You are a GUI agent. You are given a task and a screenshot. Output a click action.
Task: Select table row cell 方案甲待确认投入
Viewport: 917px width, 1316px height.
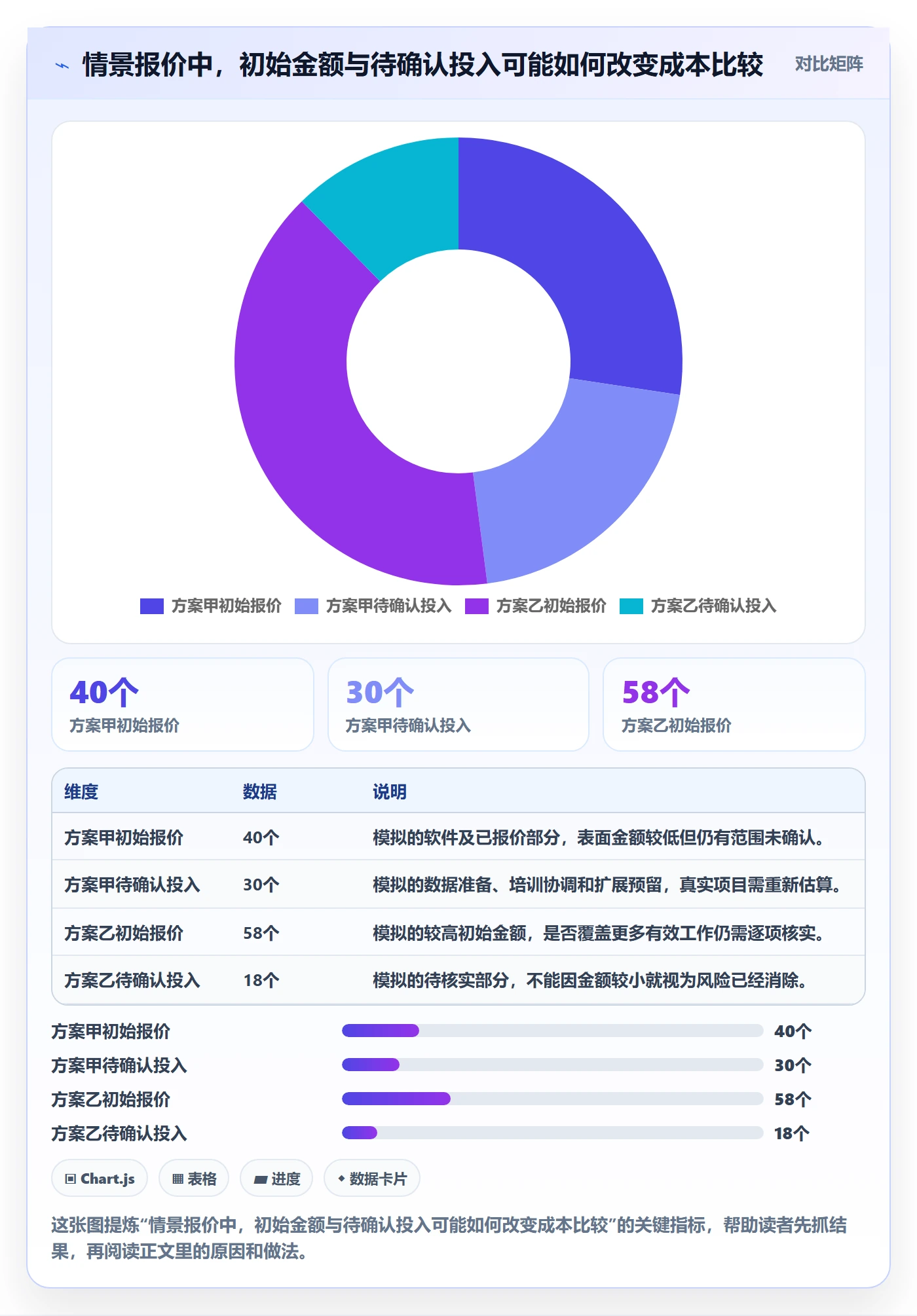[132, 885]
